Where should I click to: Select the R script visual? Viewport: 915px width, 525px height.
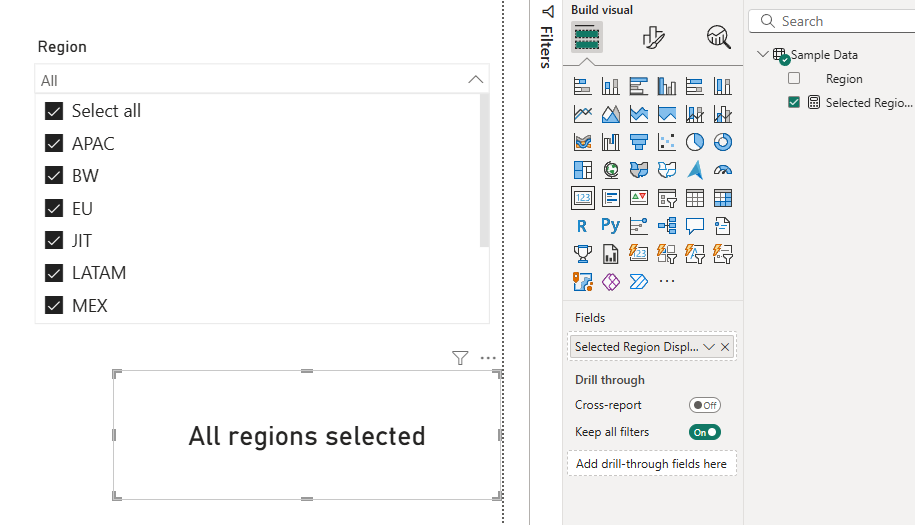(582, 226)
